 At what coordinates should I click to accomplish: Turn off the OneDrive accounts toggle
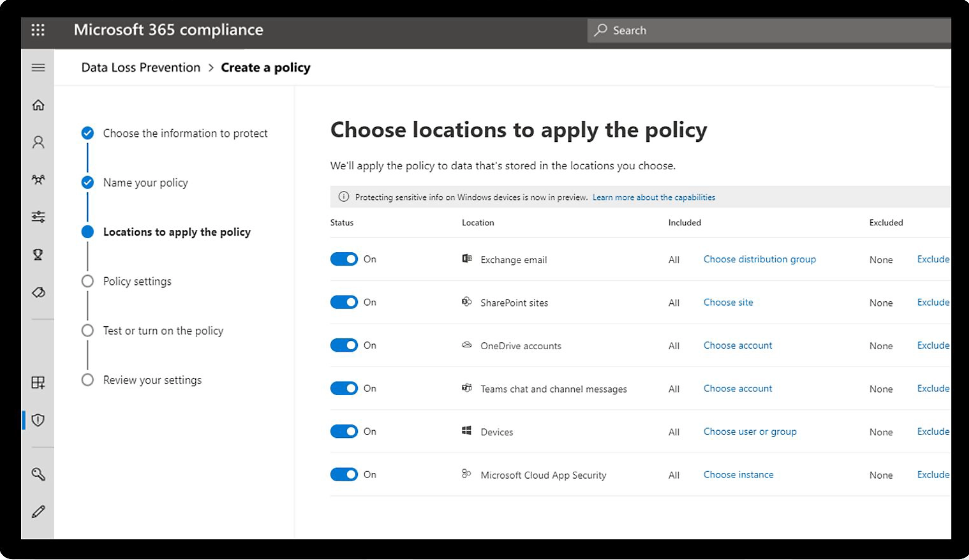click(344, 345)
